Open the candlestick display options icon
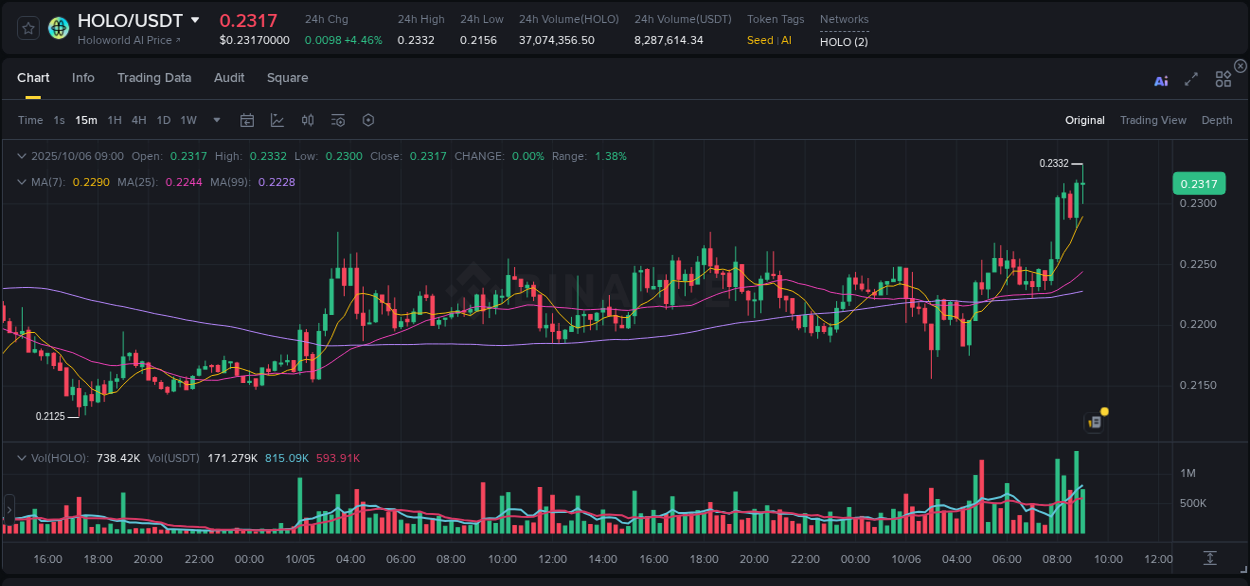 click(307, 120)
